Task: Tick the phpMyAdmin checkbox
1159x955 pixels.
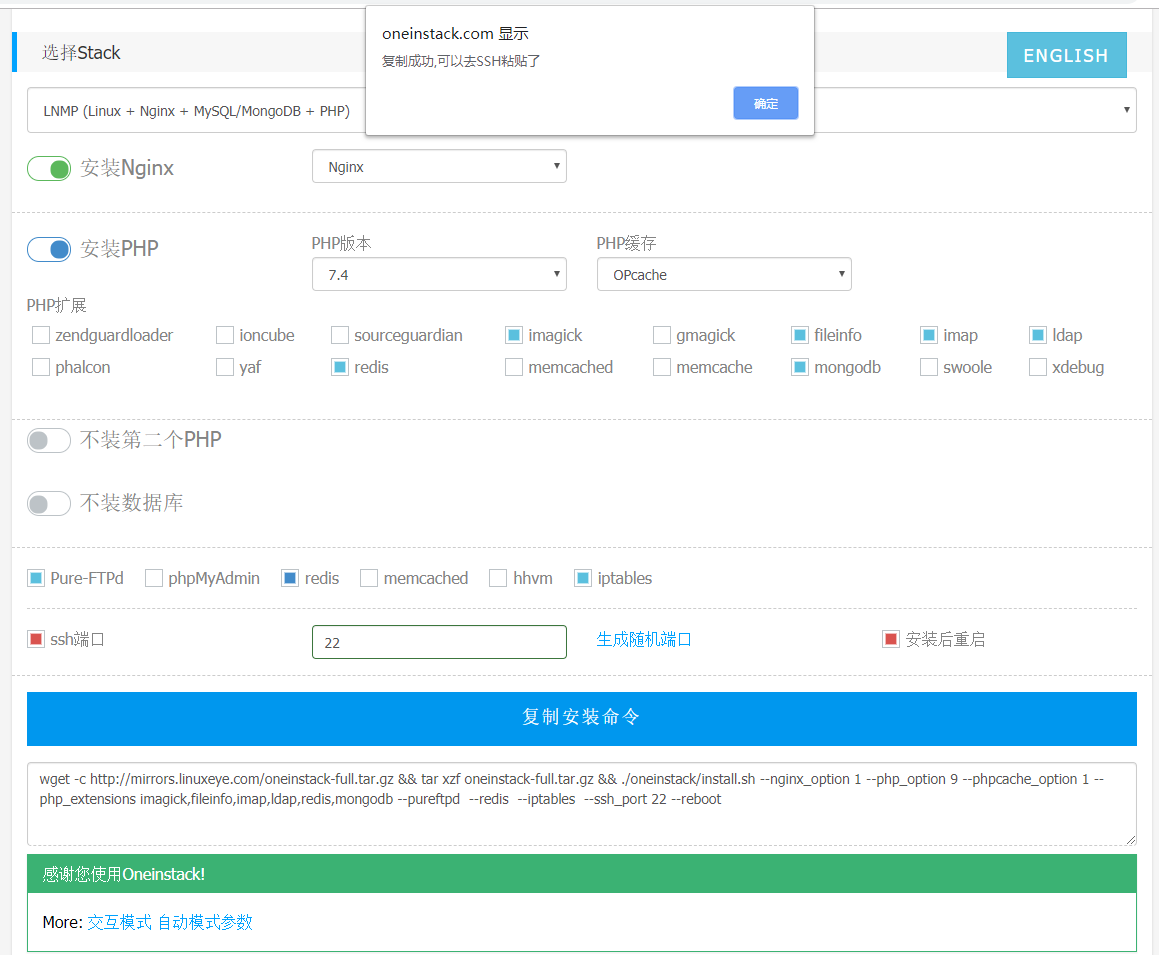Action: [x=154, y=578]
